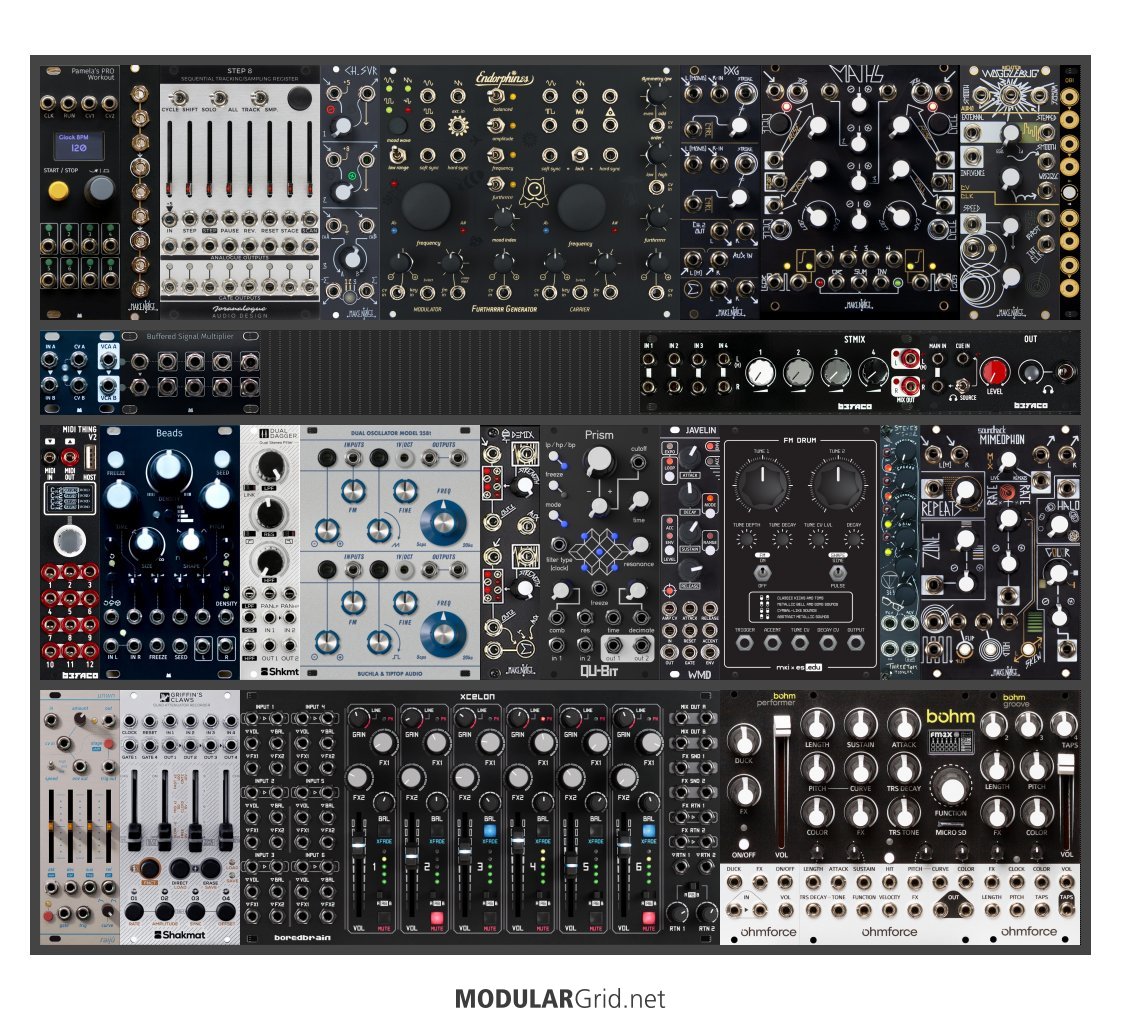Click the ATTACK knob on Bohm
The image size is (1121, 1020).
904,724
